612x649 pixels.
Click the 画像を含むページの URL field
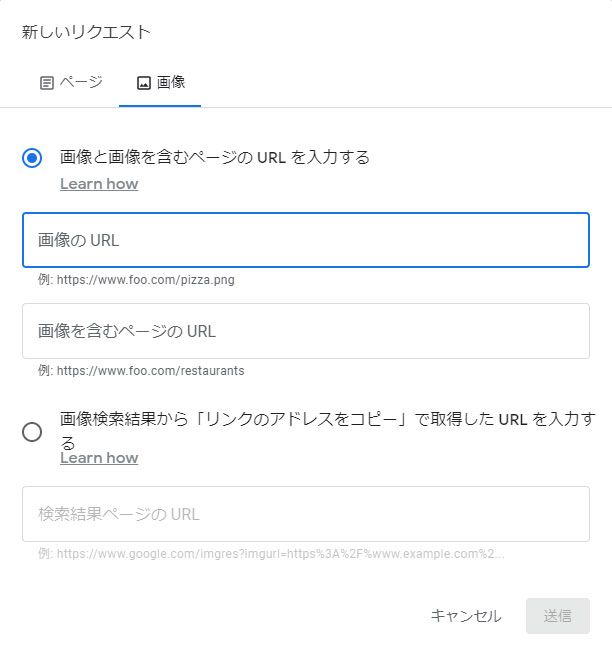[x=305, y=331]
